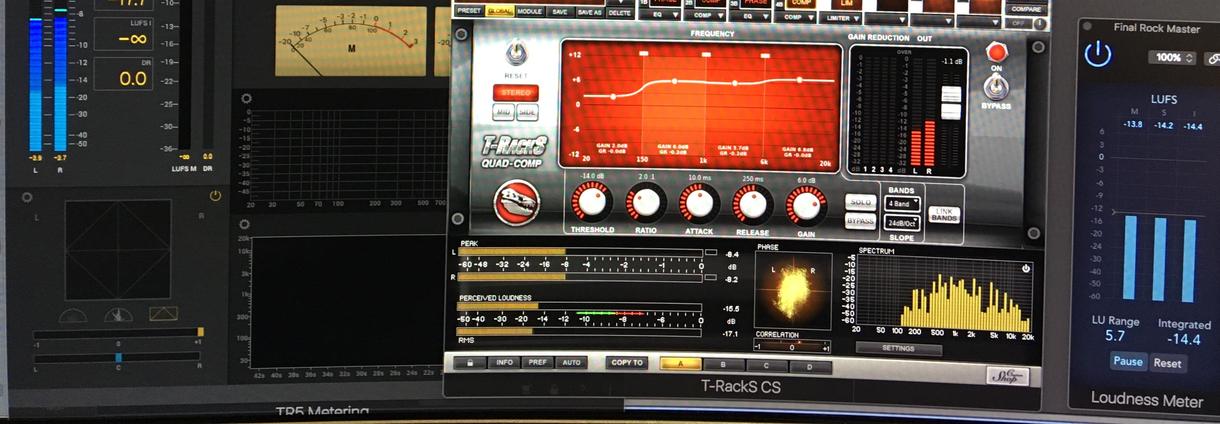Click gear icon above TR5 Metering spectrum graph
1220x424 pixels.
coord(246,99)
